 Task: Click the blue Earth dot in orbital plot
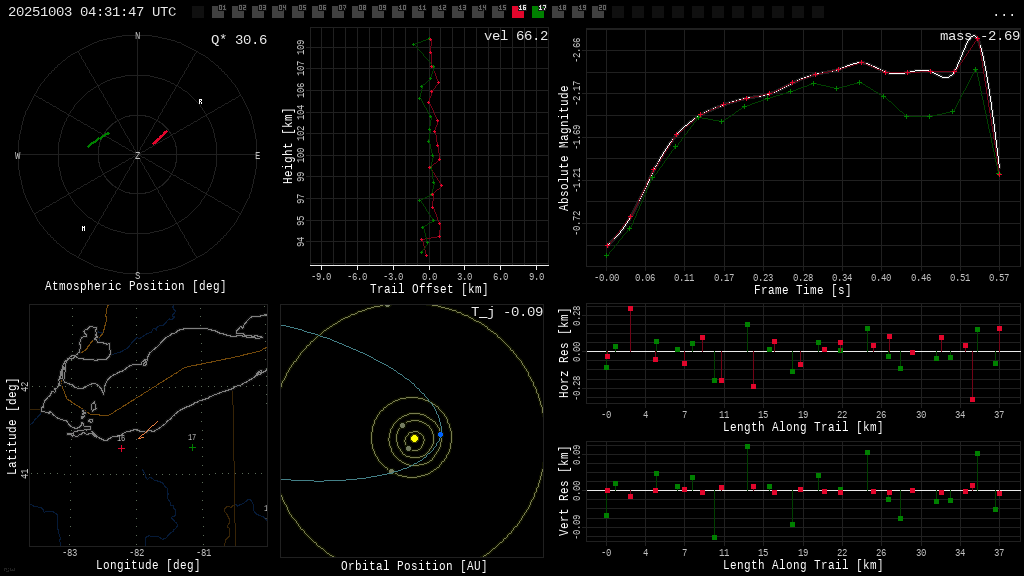[x=440, y=434]
